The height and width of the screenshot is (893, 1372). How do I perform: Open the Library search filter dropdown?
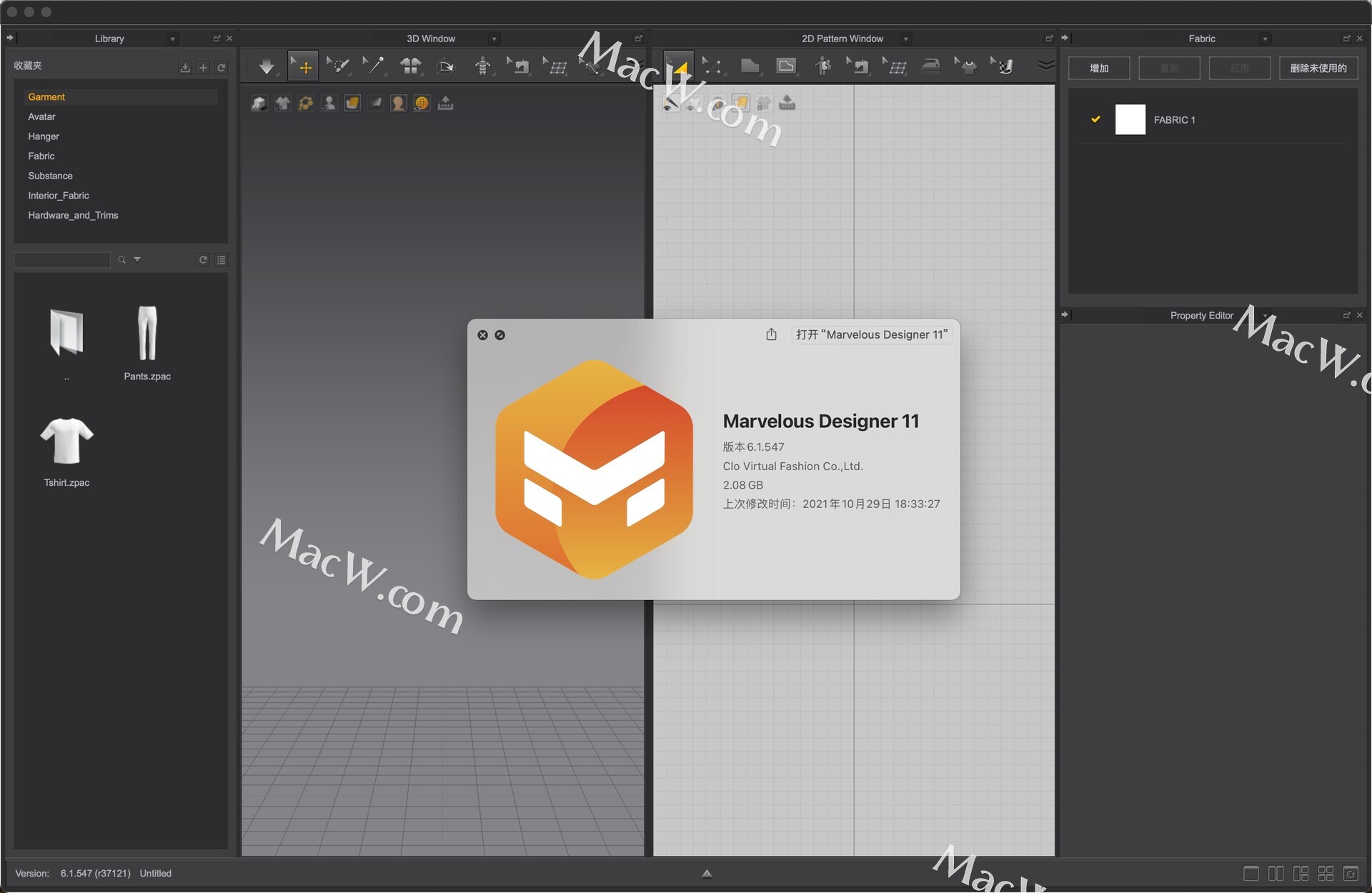point(137,259)
